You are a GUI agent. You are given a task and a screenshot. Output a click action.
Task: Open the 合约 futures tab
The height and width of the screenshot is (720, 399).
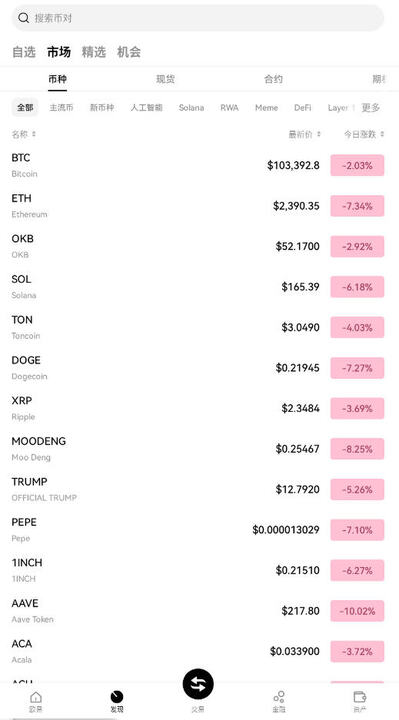[x=273, y=79]
